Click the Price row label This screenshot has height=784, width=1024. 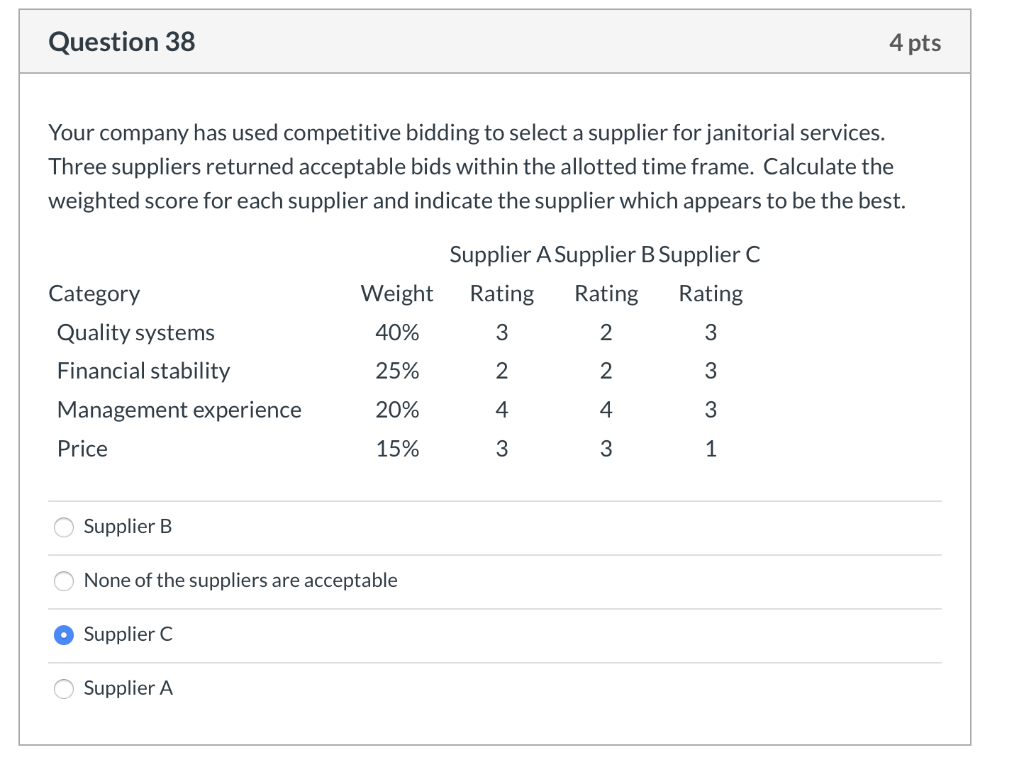tap(82, 449)
